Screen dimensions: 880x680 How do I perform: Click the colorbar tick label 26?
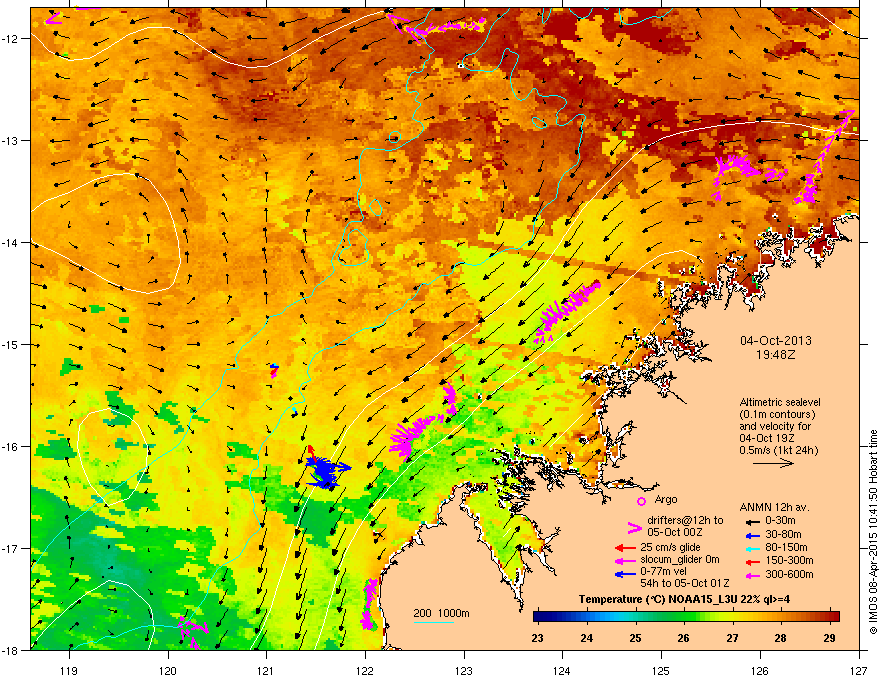[684, 638]
